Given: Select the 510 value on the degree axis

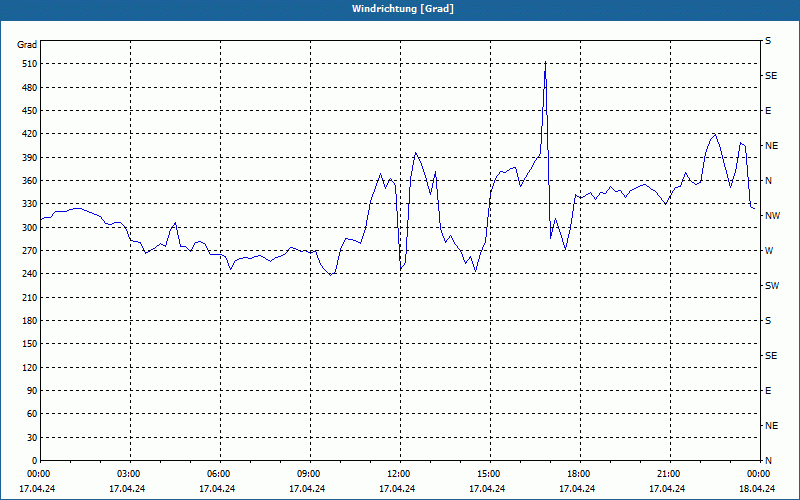Looking at the screenshot, I should (x=30, y=64).
